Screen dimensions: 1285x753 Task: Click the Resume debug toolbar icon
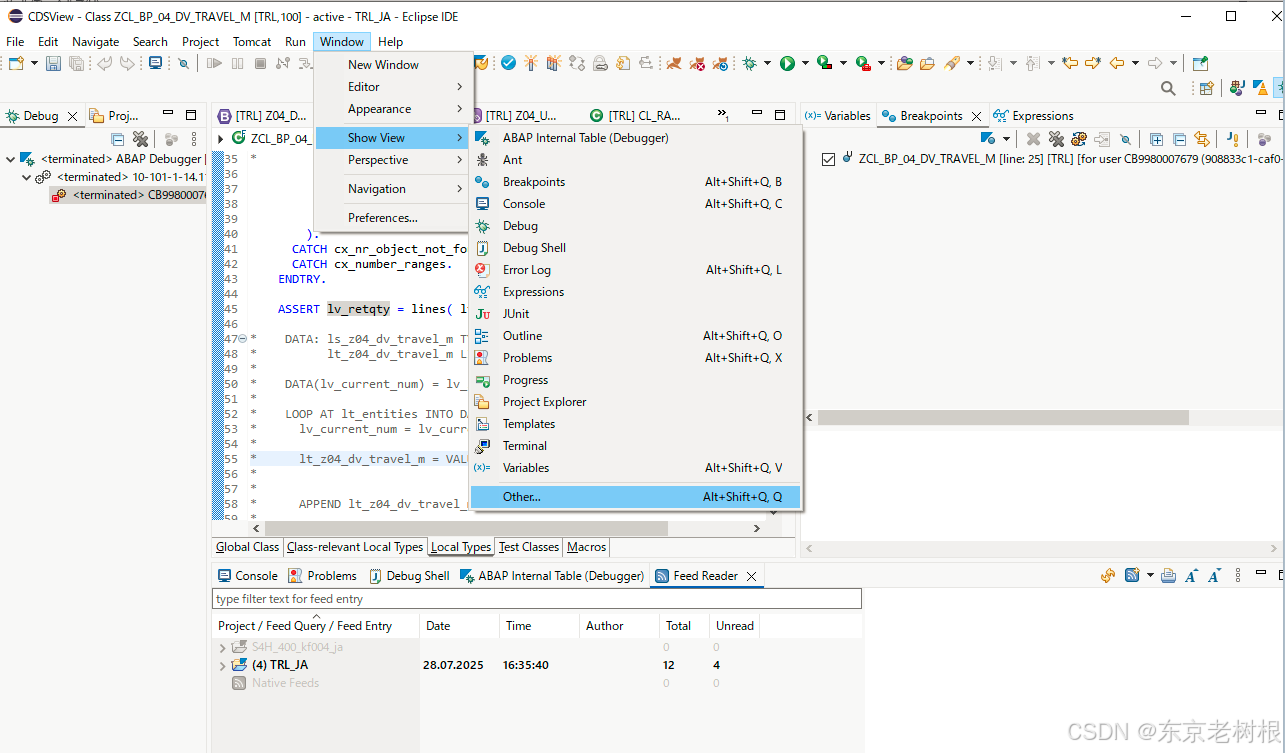(214, 63)
